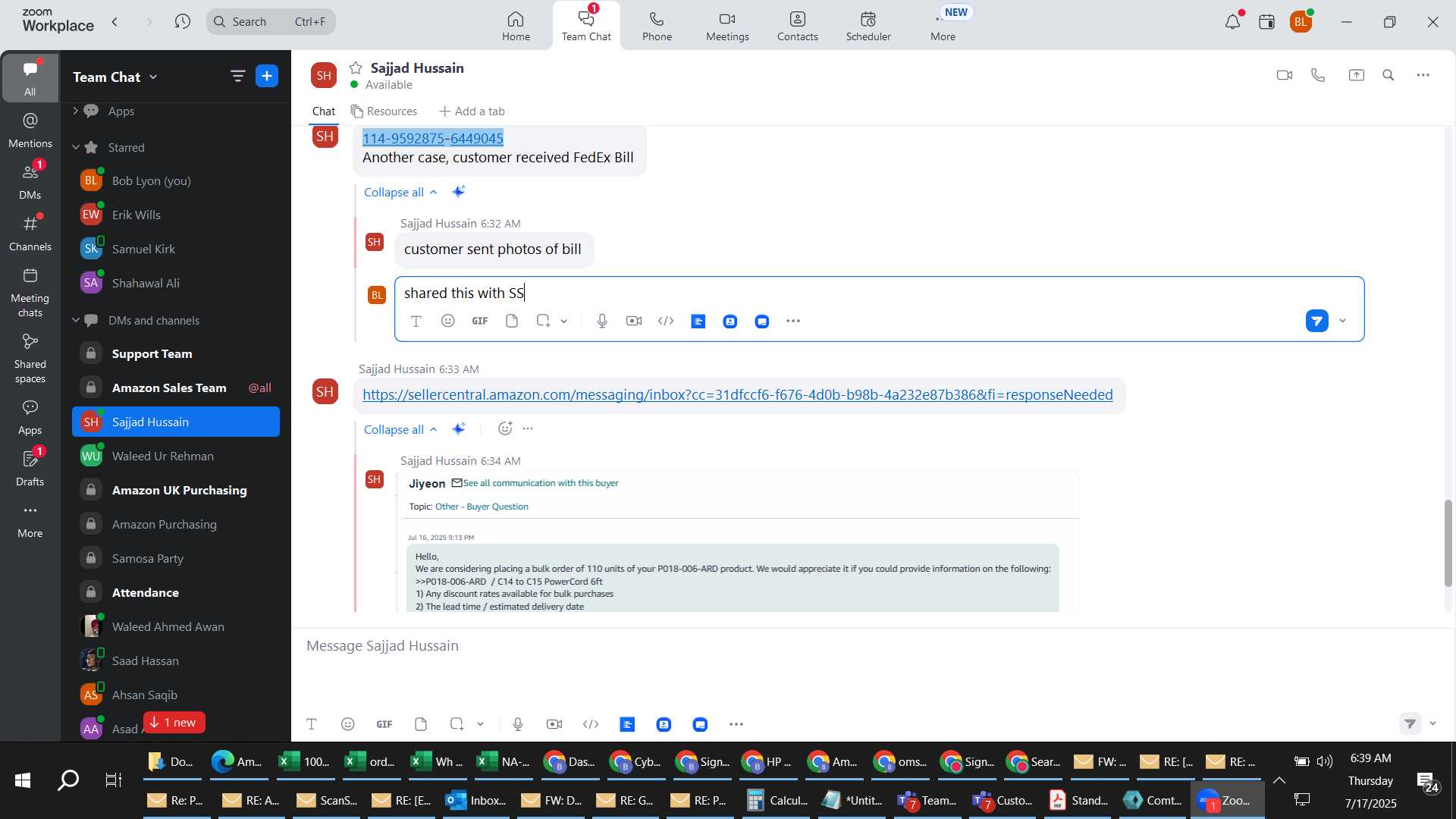
Task: Open Drafts in sidebar
Action: pyautogui.click(x=30, y=468)
